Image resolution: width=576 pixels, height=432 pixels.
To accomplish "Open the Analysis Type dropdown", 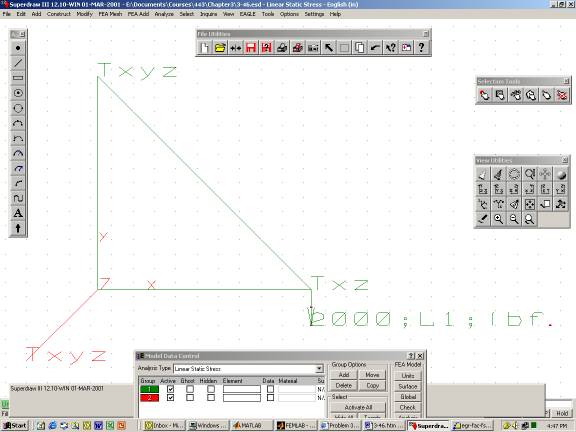I will pos(319,368).
